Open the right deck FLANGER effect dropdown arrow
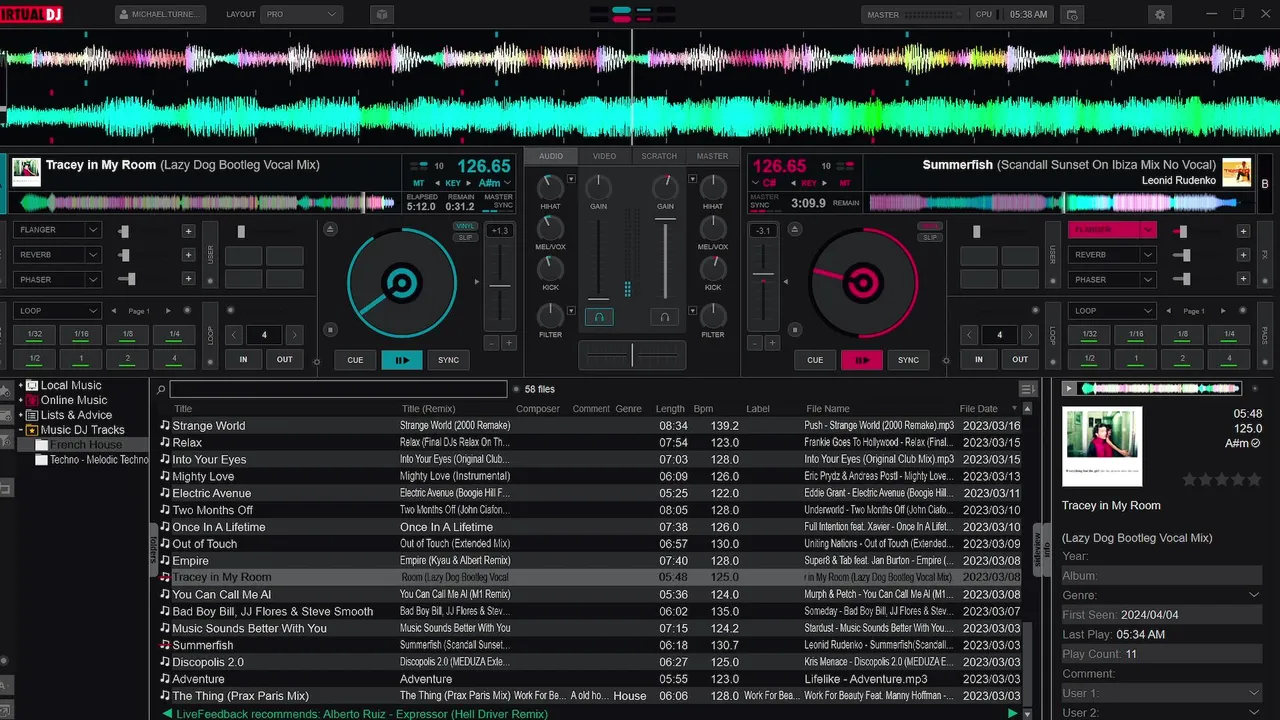 click(1148, 230)
